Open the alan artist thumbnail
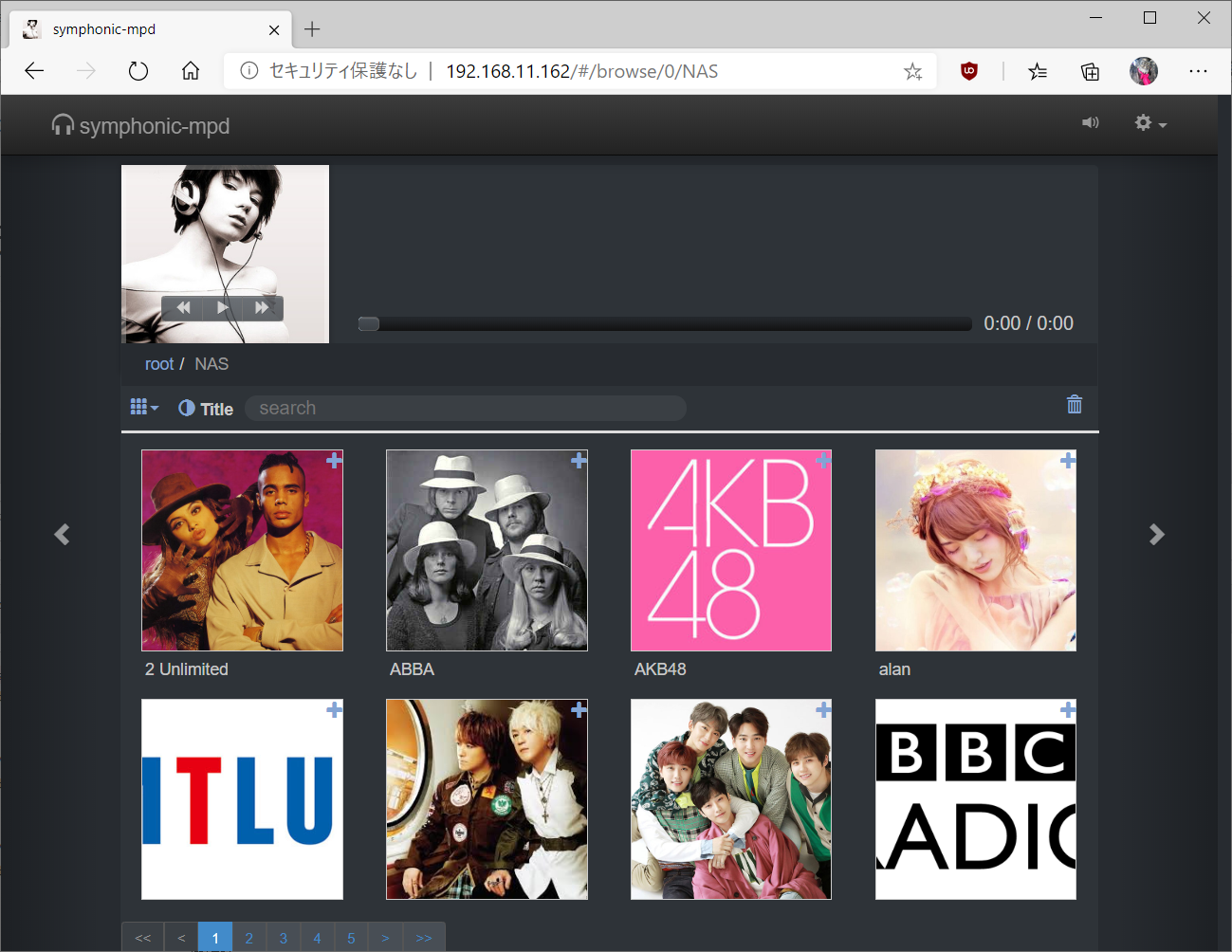 (x=976, y=551)
